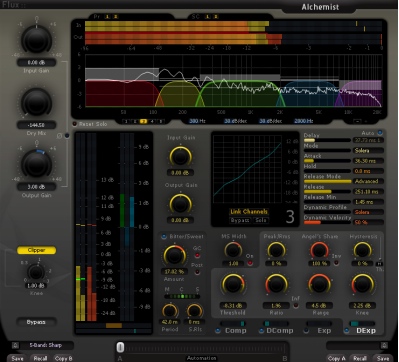Click the Bitter/Sweet Amount knob

pyautogui.click(x=174, y=256)
